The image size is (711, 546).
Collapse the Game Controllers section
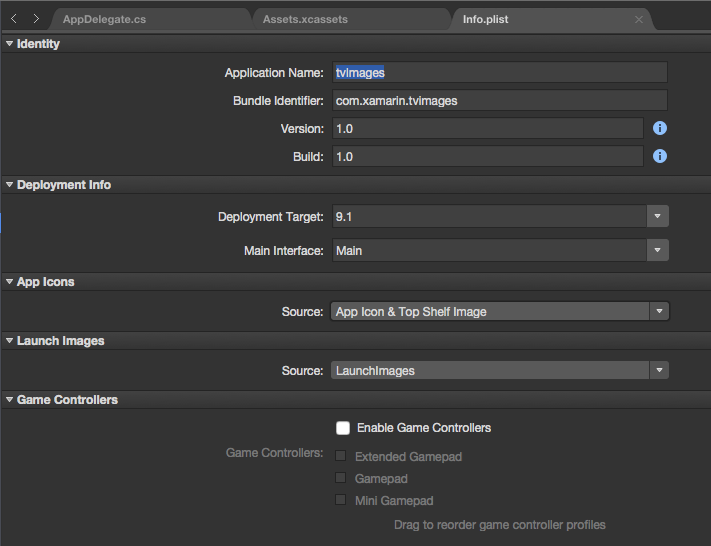(9, 400)
